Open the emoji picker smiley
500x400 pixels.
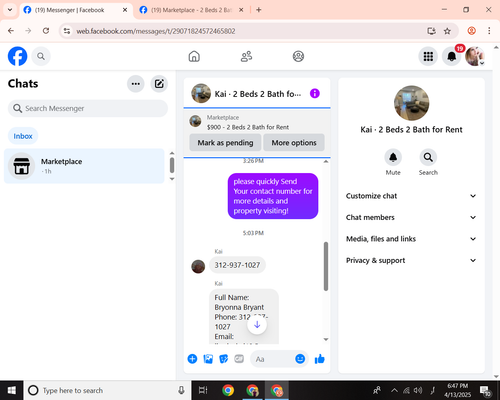[300, 359]
